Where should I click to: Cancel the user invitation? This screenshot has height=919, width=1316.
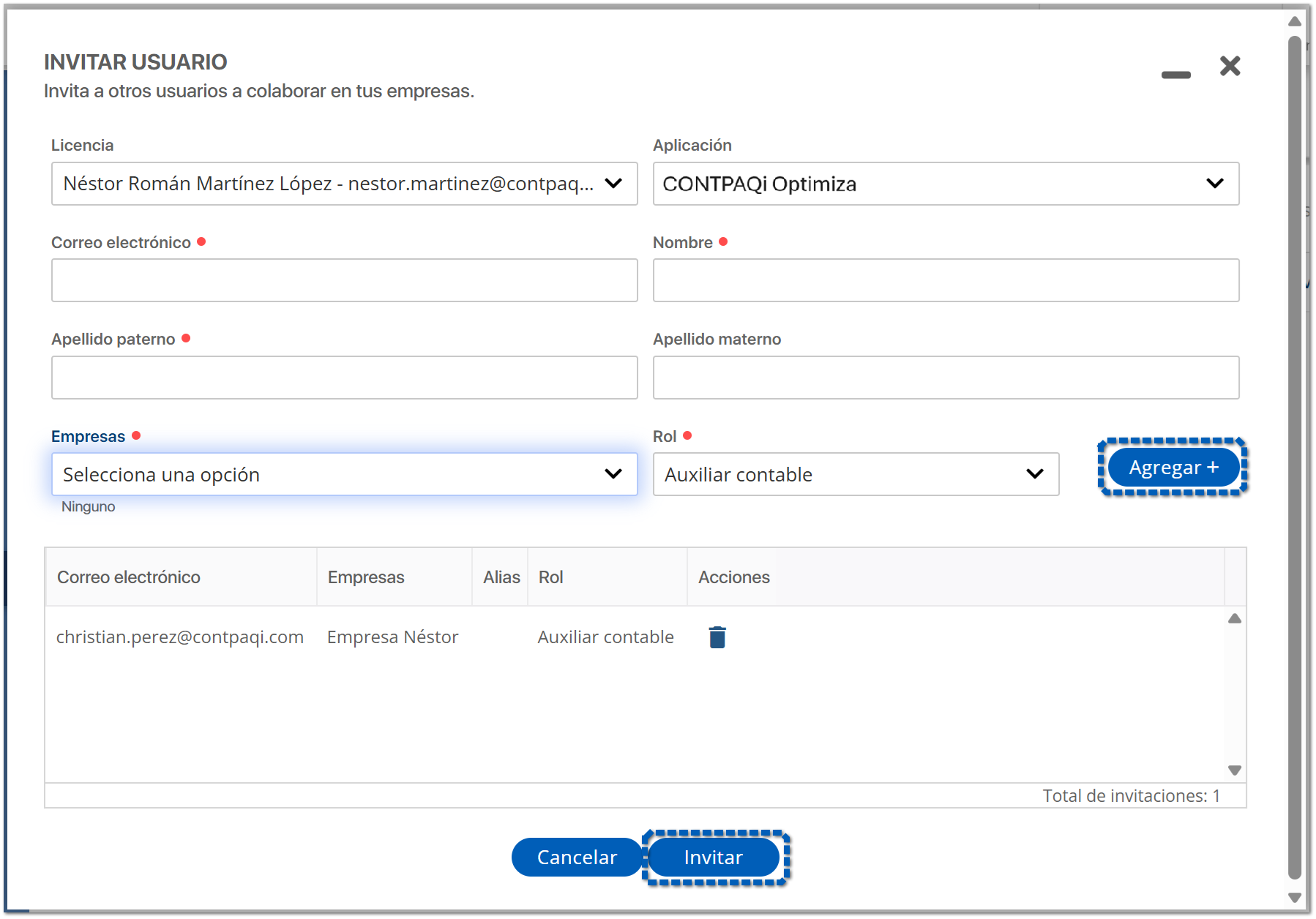point(577,857)
